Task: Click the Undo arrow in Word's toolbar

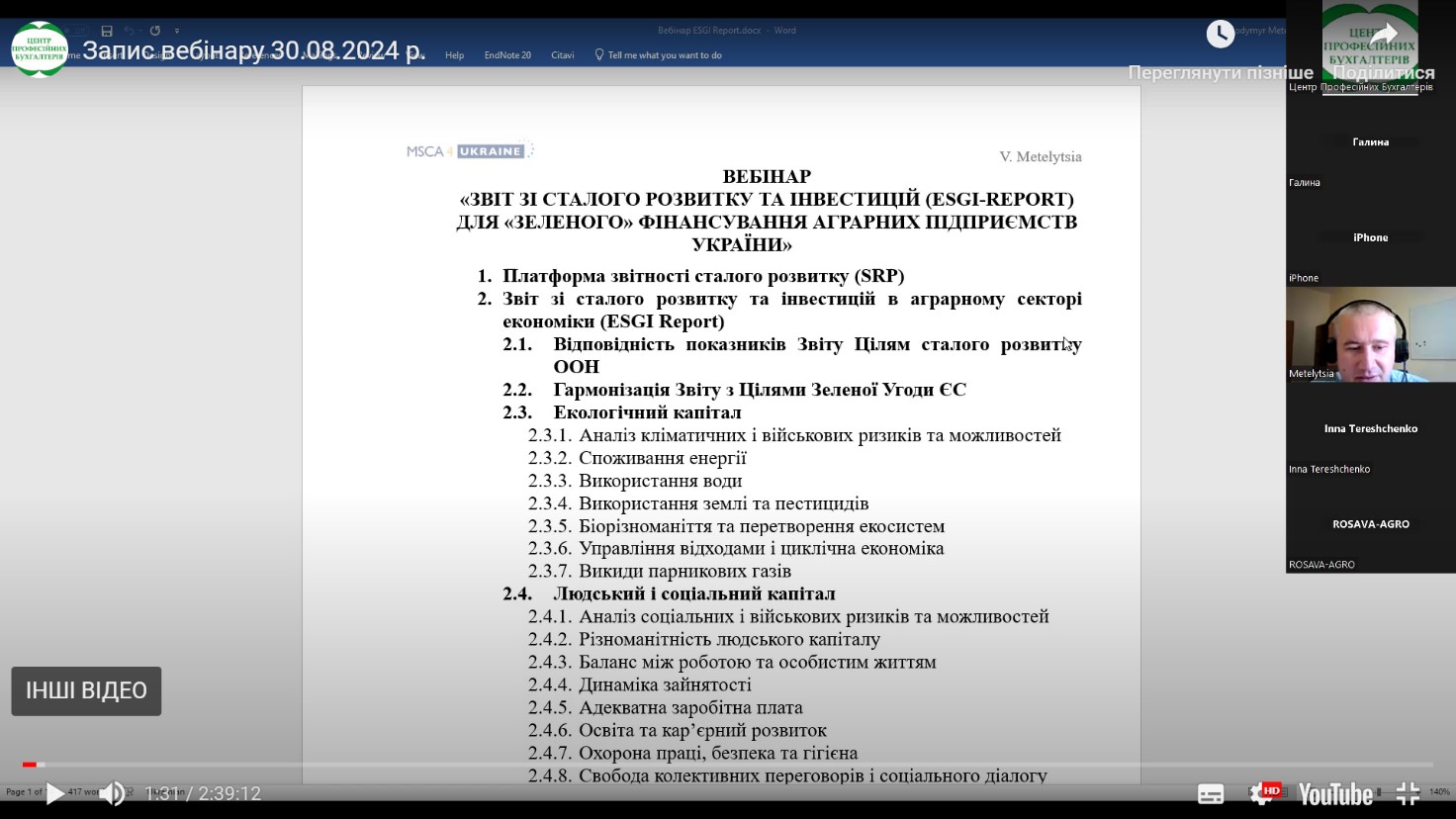Action: [130, 31]
